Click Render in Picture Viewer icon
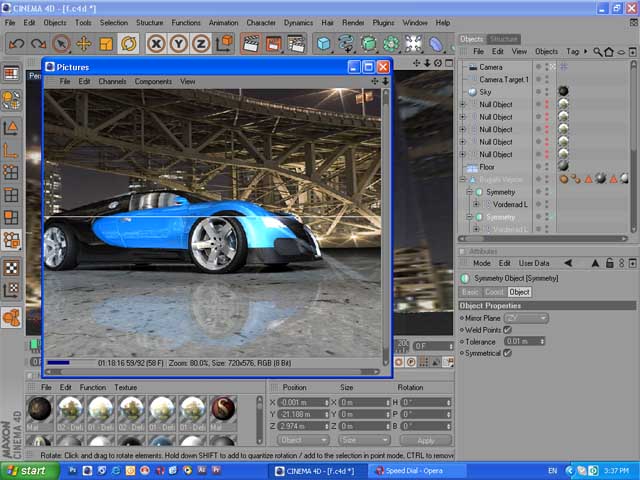Screen dimensions: 640x480 [273, 43]
